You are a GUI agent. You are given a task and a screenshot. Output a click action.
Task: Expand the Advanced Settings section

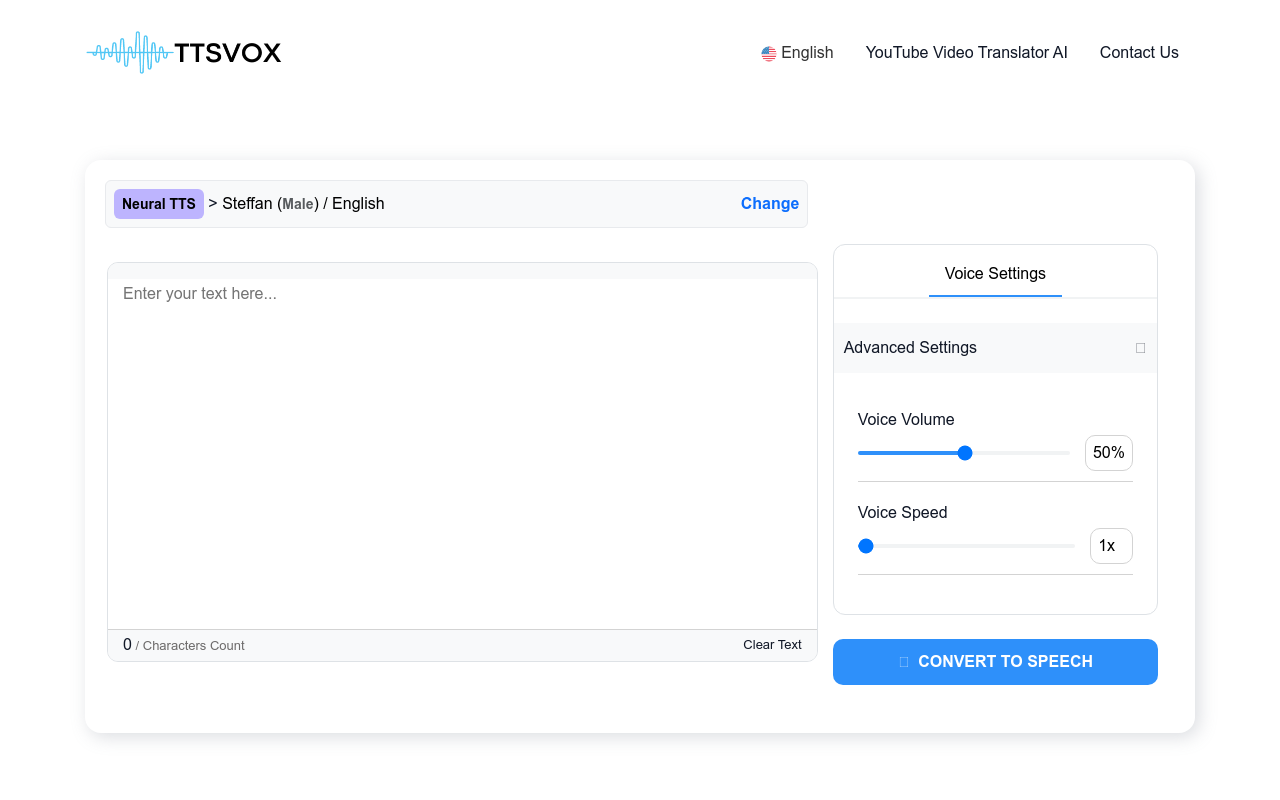(x=995, y=348)
